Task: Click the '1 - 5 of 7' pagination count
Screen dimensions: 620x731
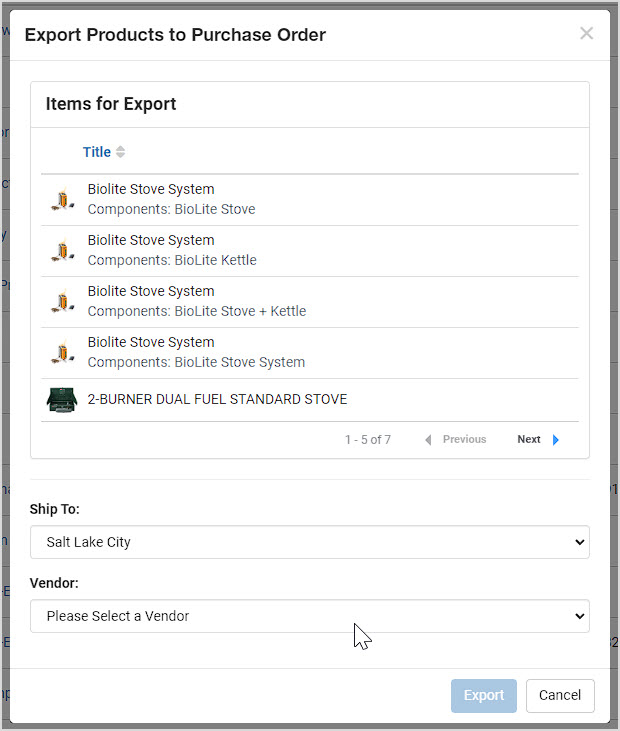Action: click(368, 440)
